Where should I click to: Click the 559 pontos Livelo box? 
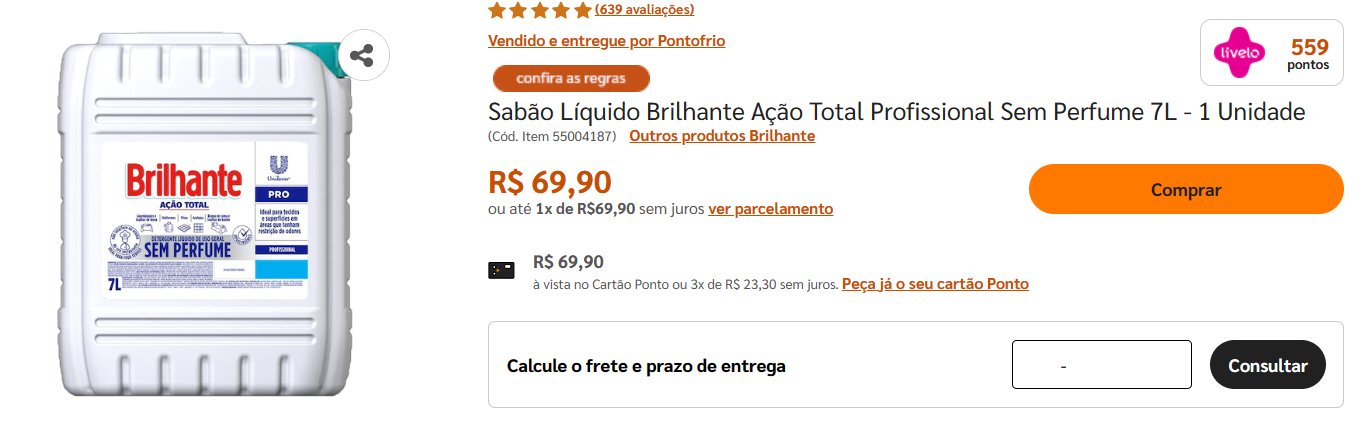click(1273, 53)
